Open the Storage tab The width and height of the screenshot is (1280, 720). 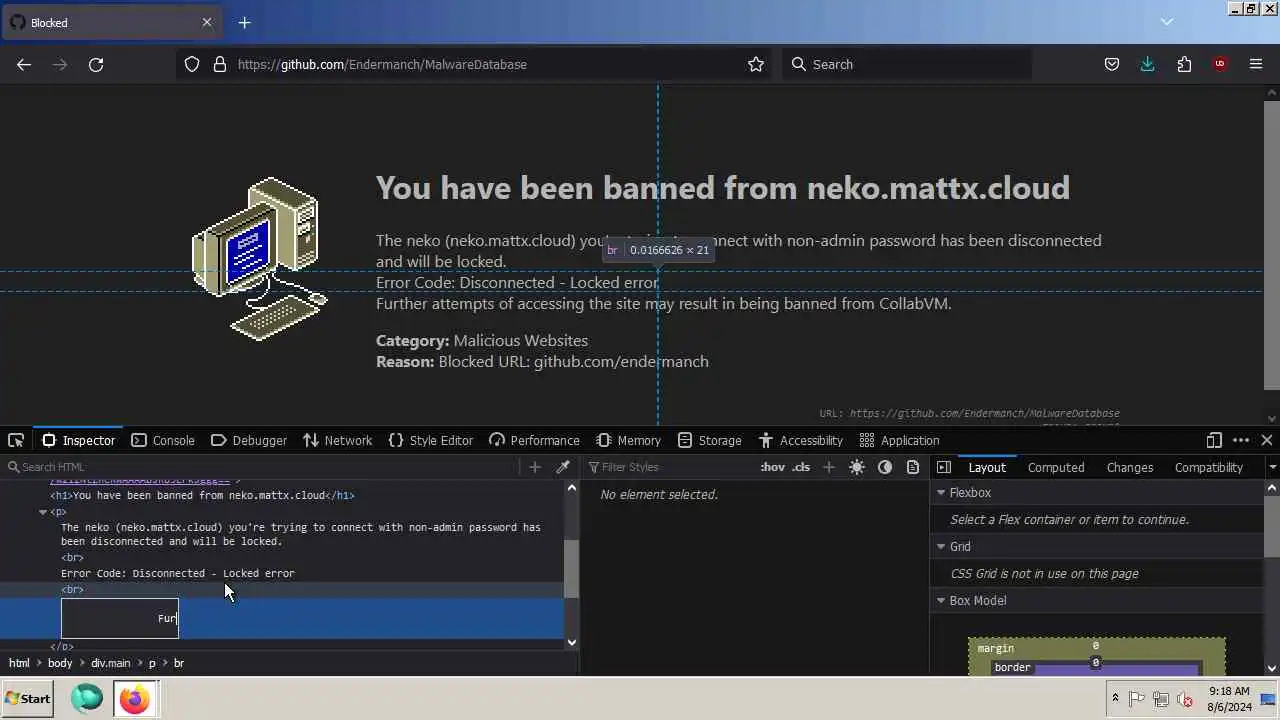tap(709, 440)
